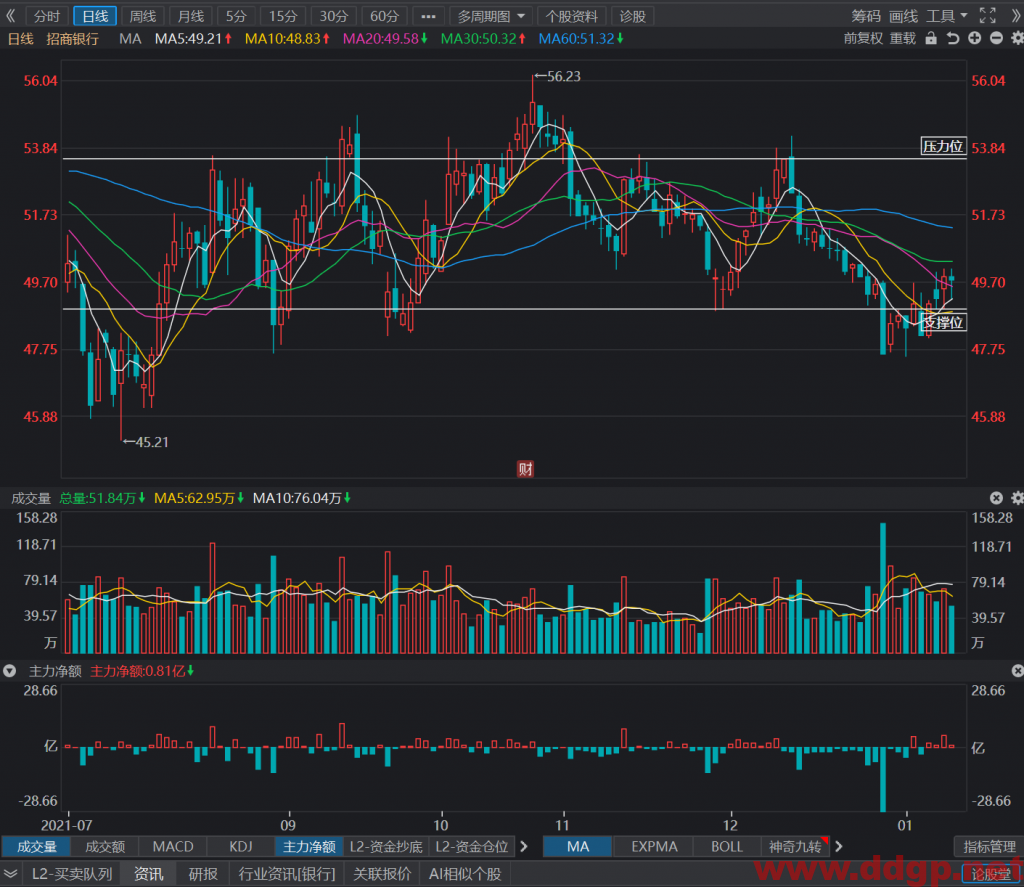The width and height of the screenshot is (1024, 887).
Task: Open 研报 research reports tab
Action: pos(203,874)
